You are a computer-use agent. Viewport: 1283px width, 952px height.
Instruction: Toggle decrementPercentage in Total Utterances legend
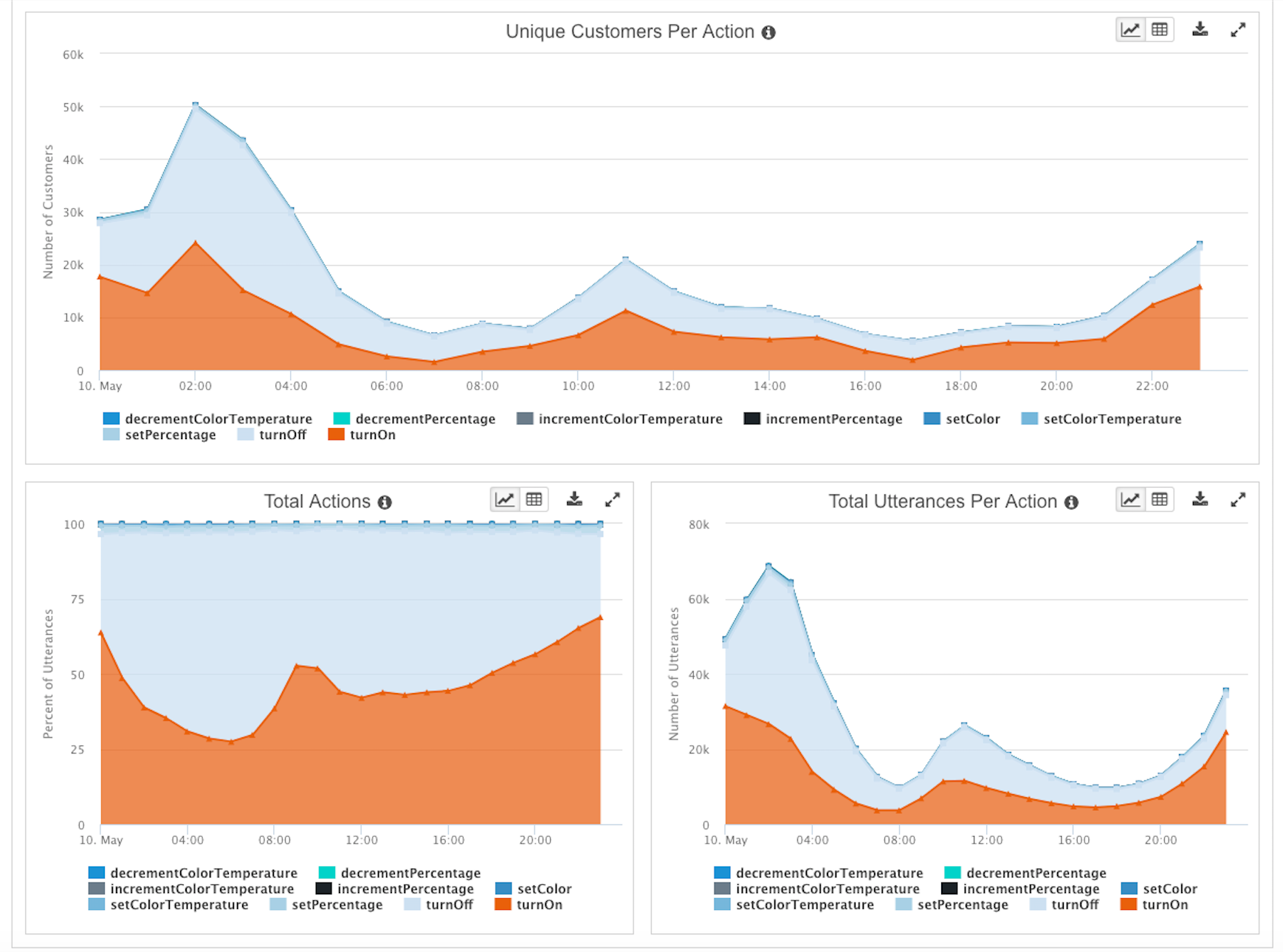[1025, 873]
